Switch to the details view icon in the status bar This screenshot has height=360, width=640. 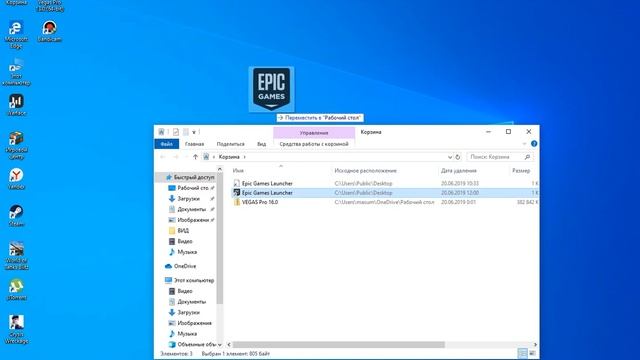pos(522,353)
